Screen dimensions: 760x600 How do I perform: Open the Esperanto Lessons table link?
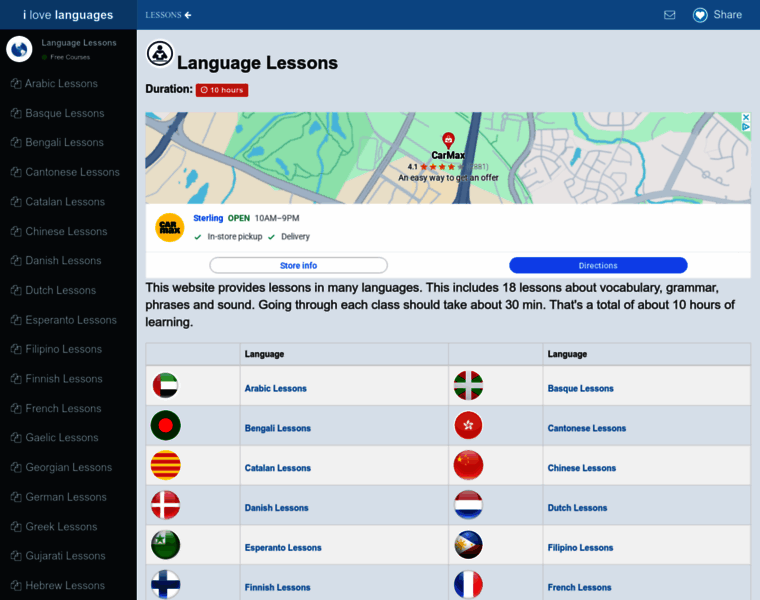(283, 547)
